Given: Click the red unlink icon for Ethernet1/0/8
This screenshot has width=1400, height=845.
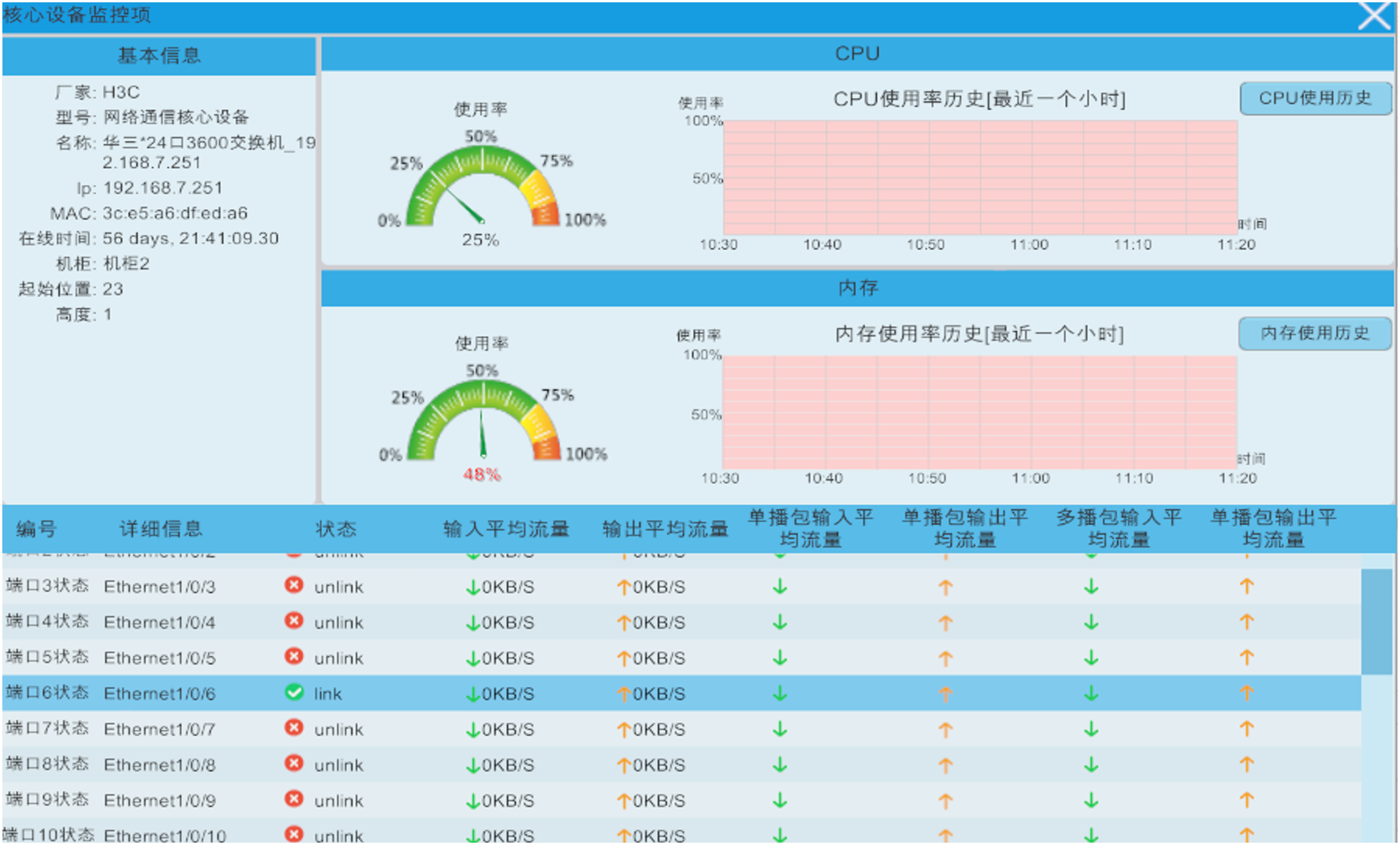Looking at the screenshot, I should [294, 764].
